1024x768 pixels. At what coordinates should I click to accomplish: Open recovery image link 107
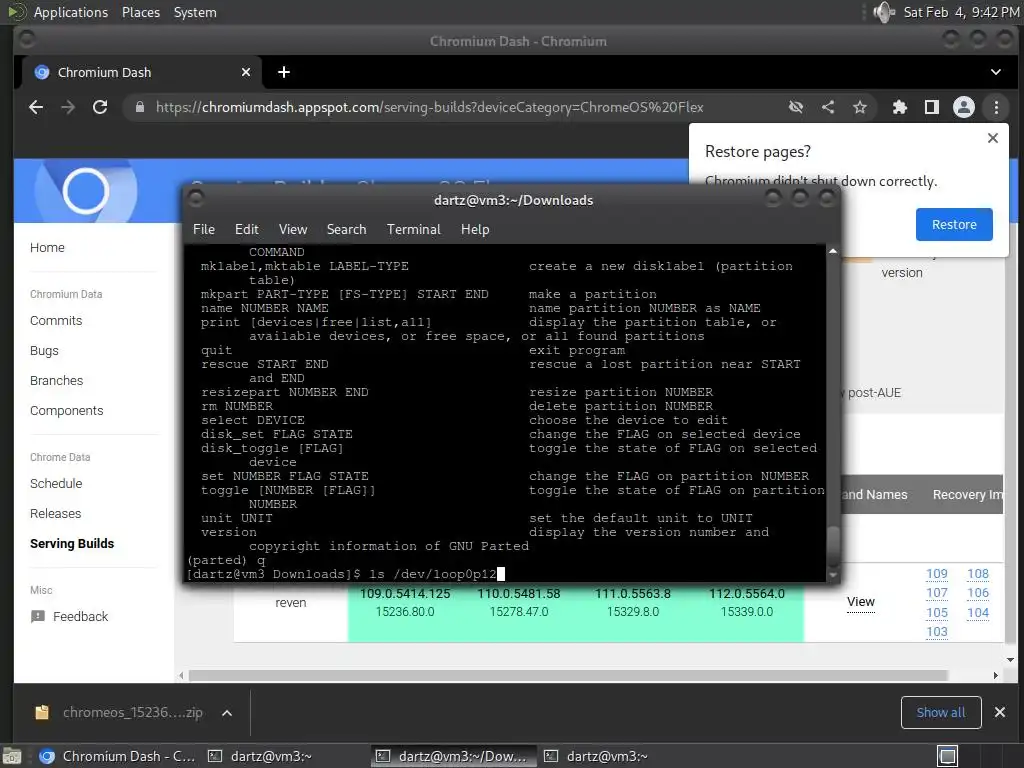936,593
